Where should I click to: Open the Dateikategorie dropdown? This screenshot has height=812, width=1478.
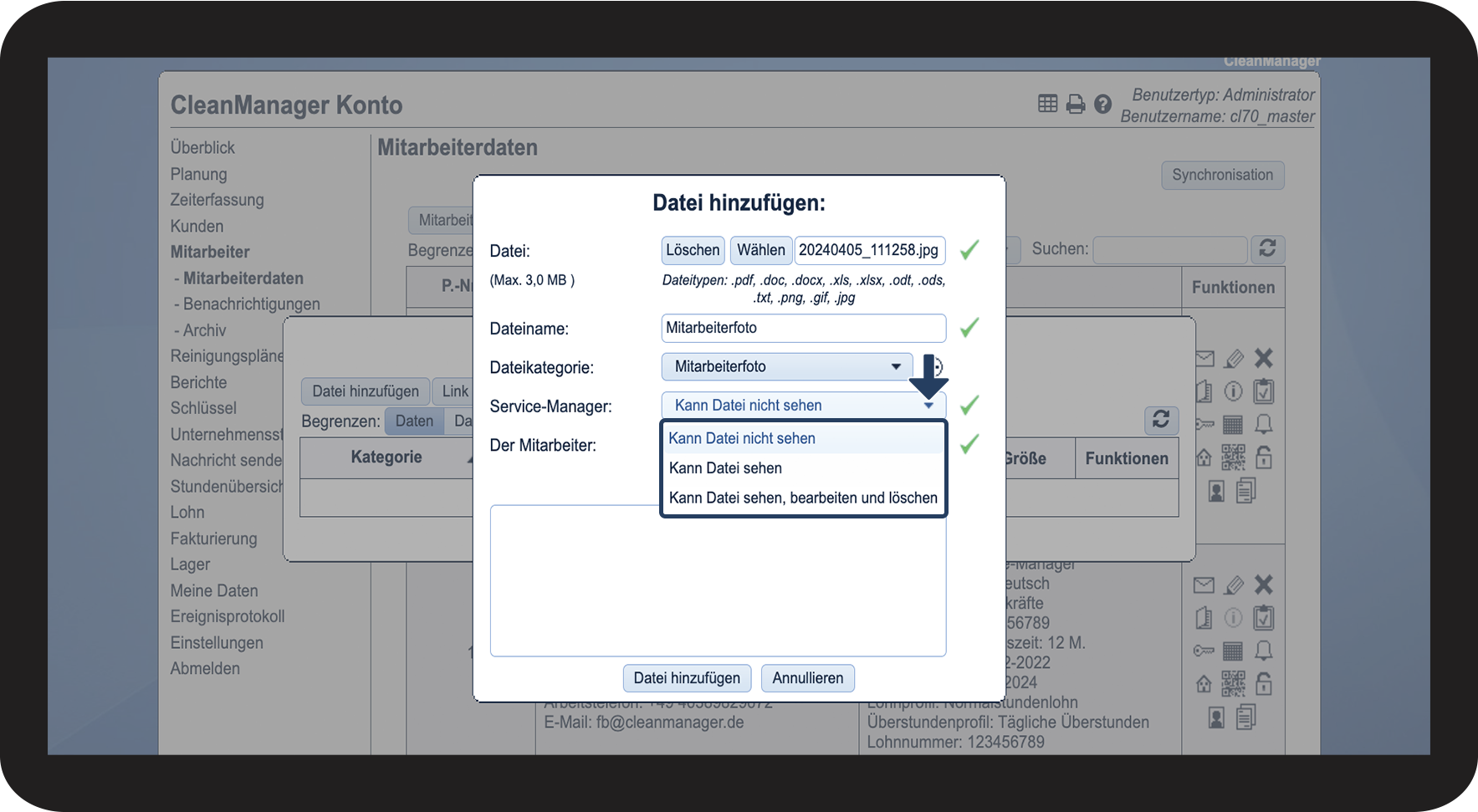tap(787, 366)
